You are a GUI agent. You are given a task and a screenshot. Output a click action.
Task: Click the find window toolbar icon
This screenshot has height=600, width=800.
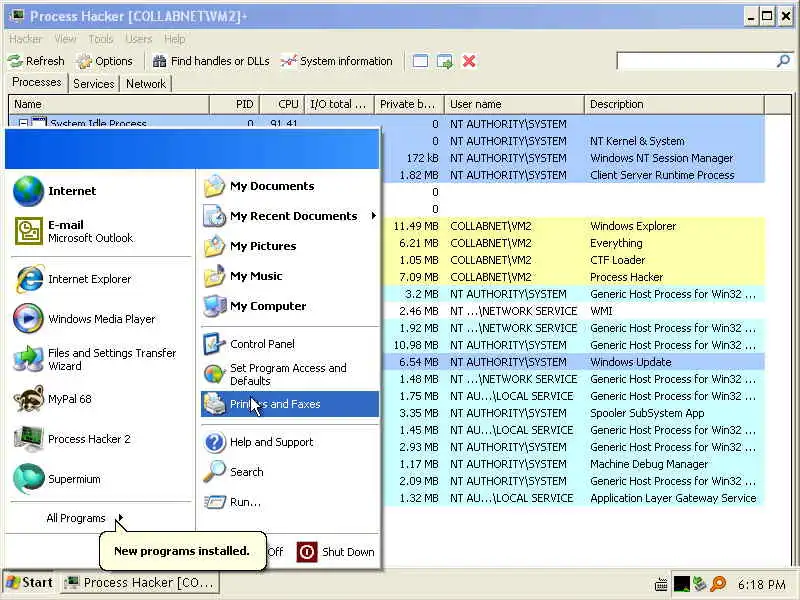click(420, 61)
